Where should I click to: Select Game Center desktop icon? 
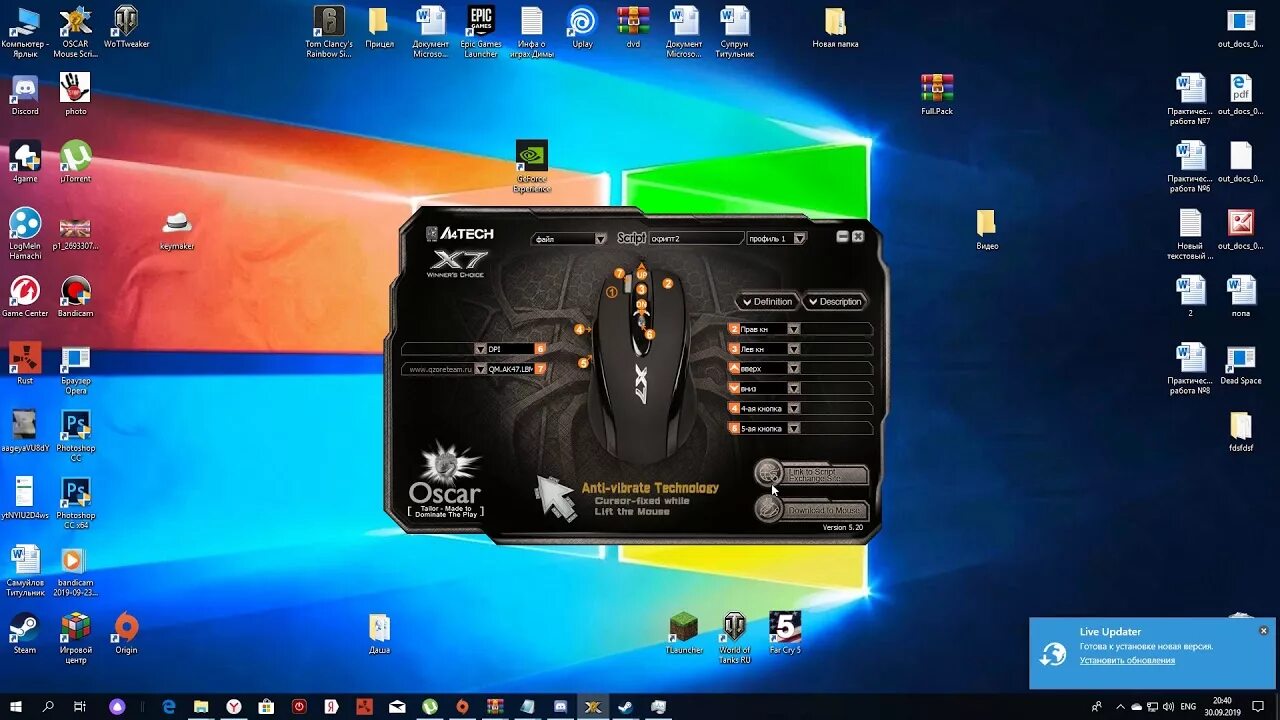click(x=25, y=297)
